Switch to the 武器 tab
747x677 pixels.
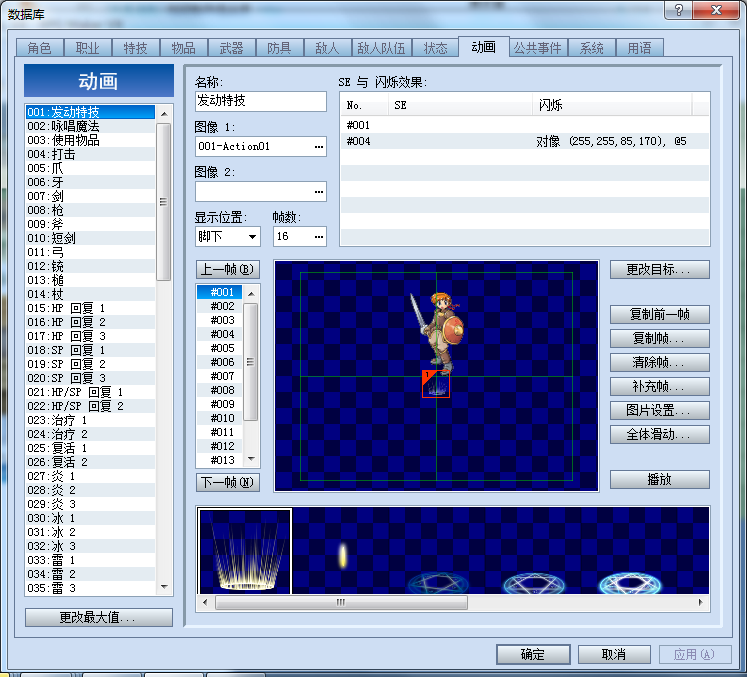(231, 48)
